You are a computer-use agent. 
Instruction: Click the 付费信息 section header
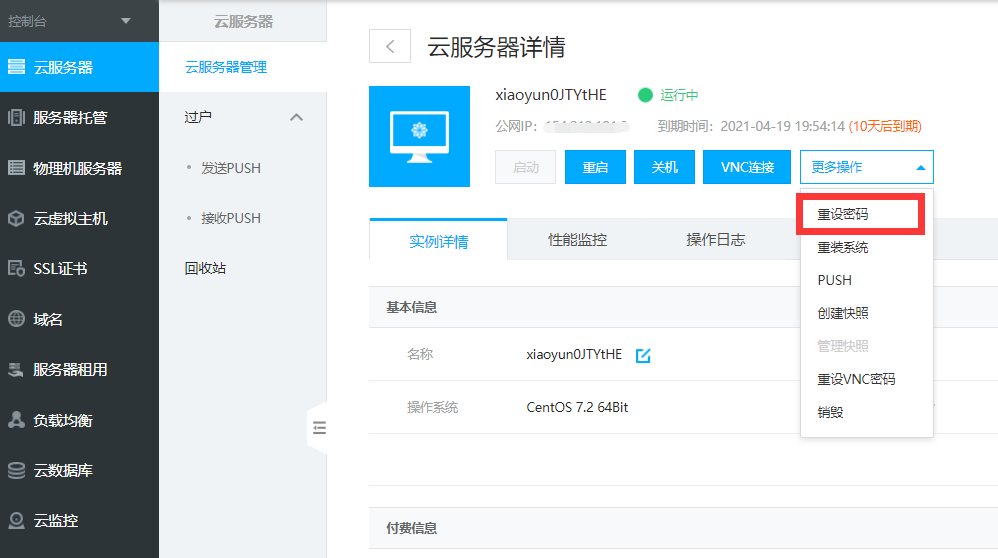coord(411,528)
